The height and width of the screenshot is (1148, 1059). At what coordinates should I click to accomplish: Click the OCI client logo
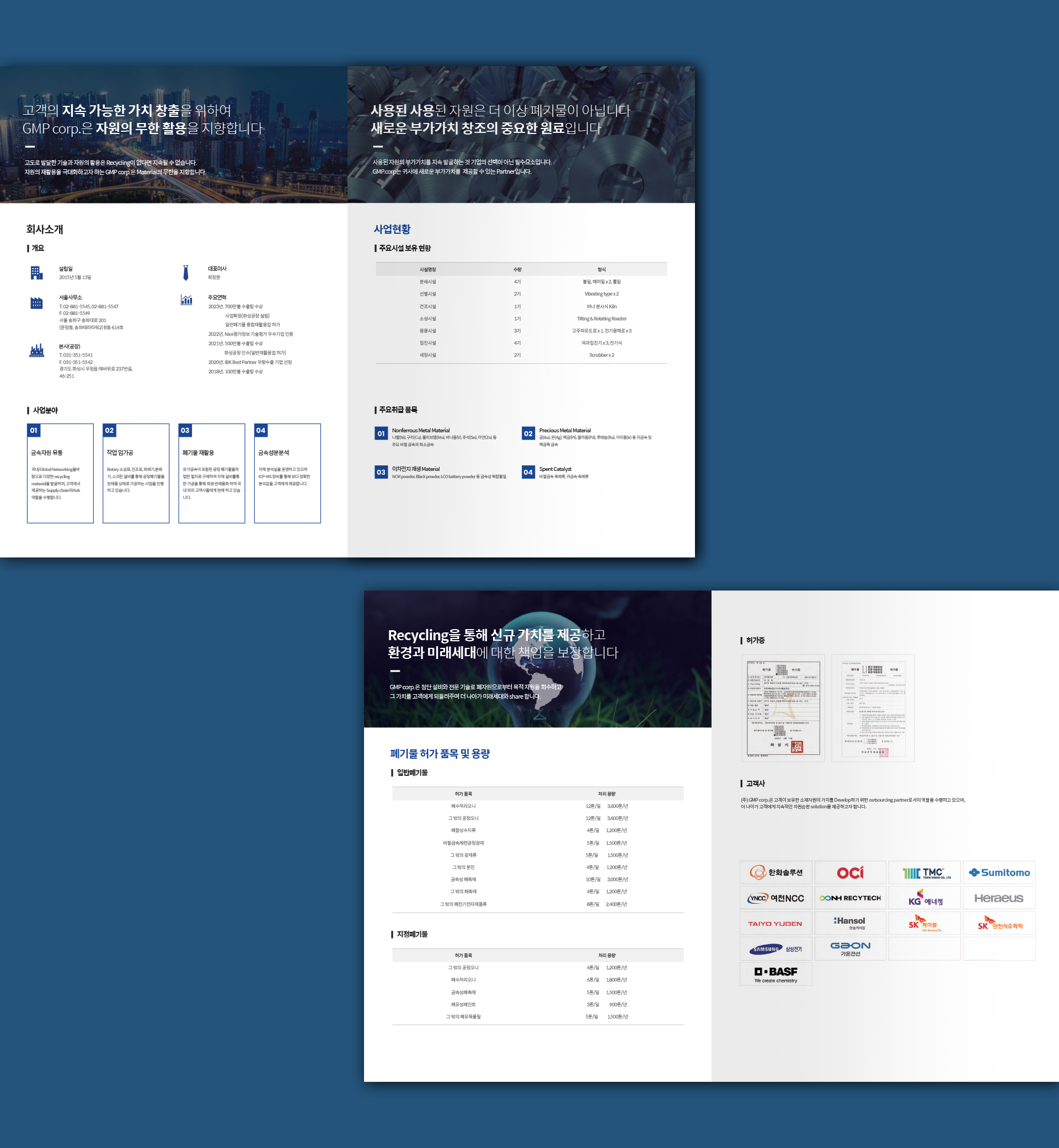(x=850, y=872)
